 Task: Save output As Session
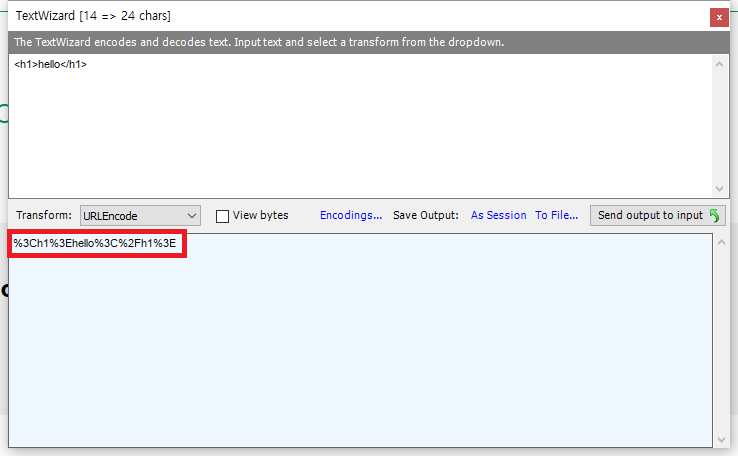[x=498, y=215]
